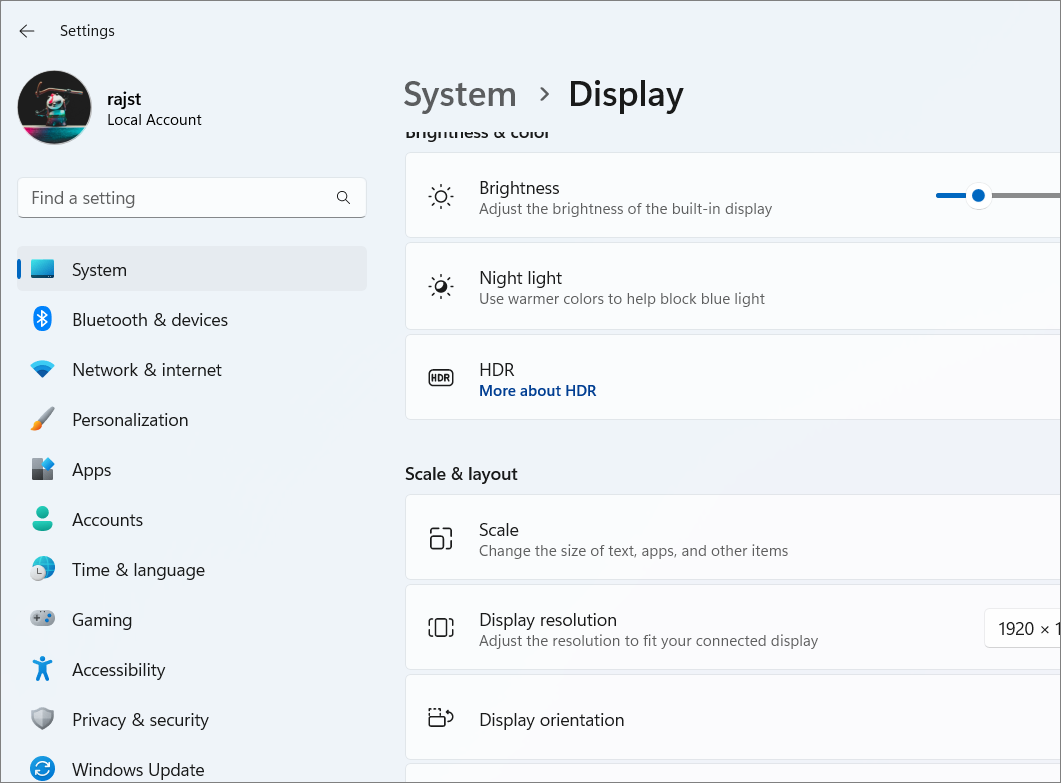Select Personalization in the sidebar

click(x=130, y=419)
